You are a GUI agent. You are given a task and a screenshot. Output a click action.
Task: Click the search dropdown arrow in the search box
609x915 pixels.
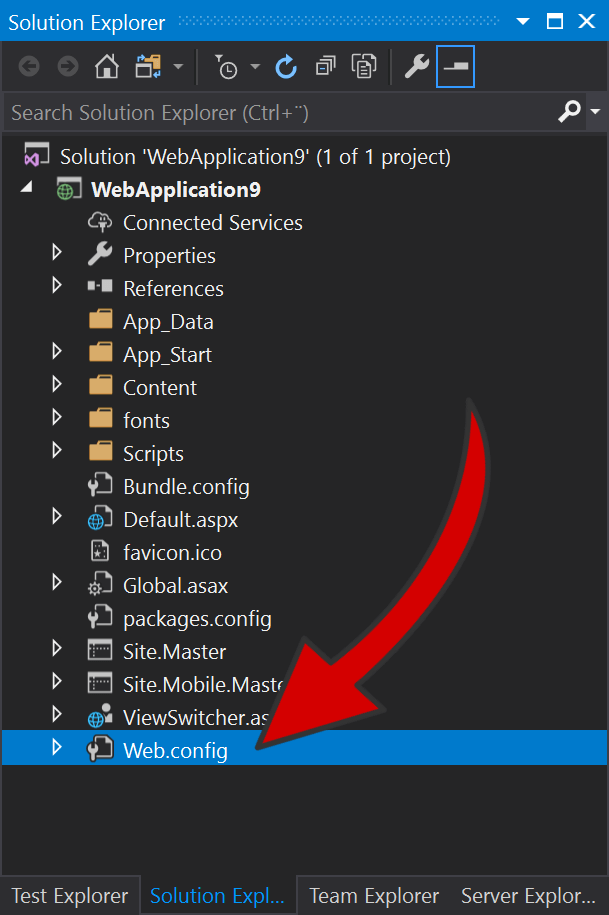point(594,111)
